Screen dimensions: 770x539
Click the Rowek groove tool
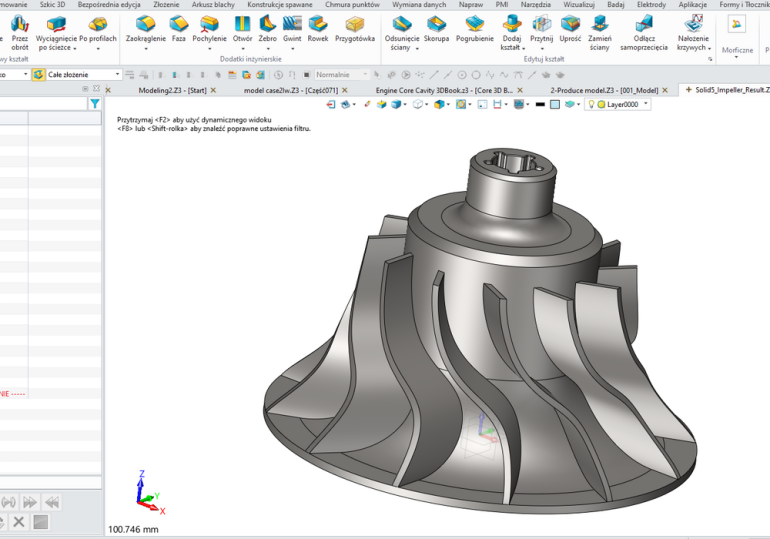click(x=318, y=28)
